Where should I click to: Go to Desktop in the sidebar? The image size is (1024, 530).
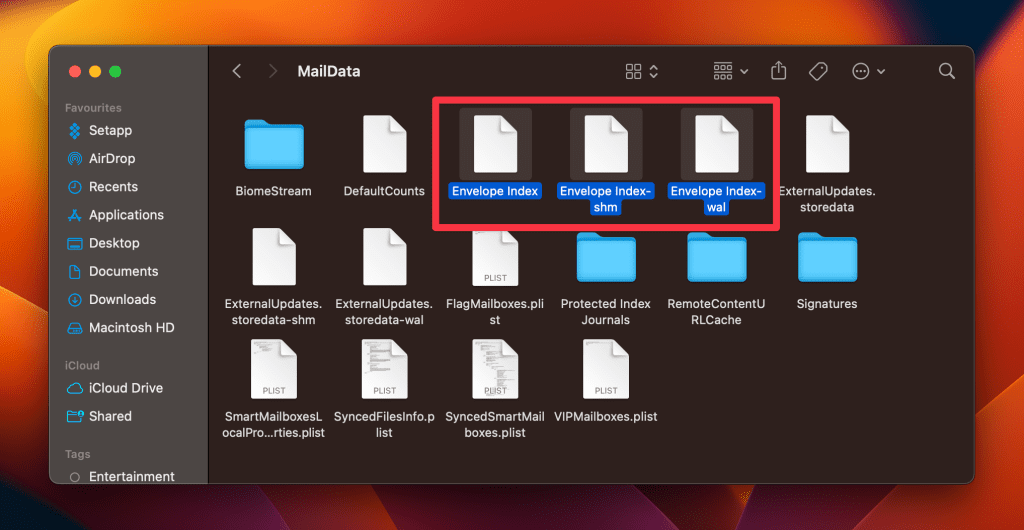tap(104, 243)
